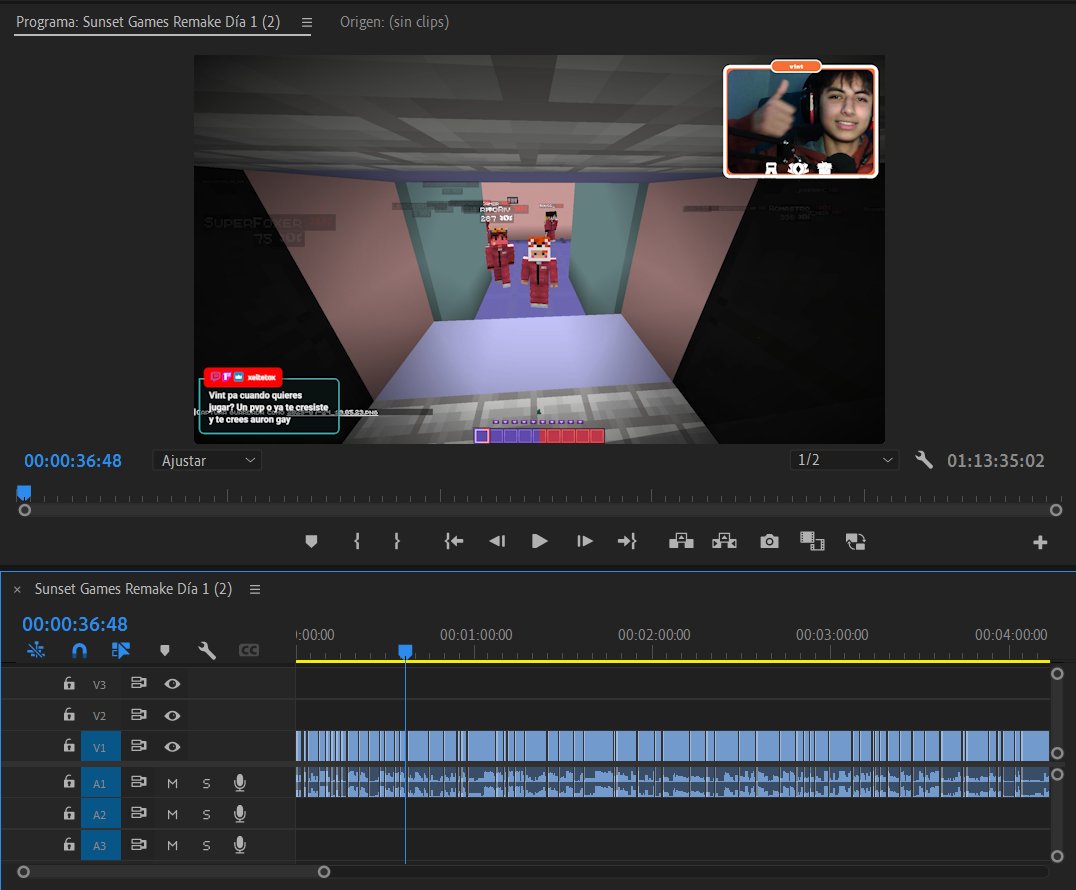Toggle proxies button in monitor

(855, 541)
